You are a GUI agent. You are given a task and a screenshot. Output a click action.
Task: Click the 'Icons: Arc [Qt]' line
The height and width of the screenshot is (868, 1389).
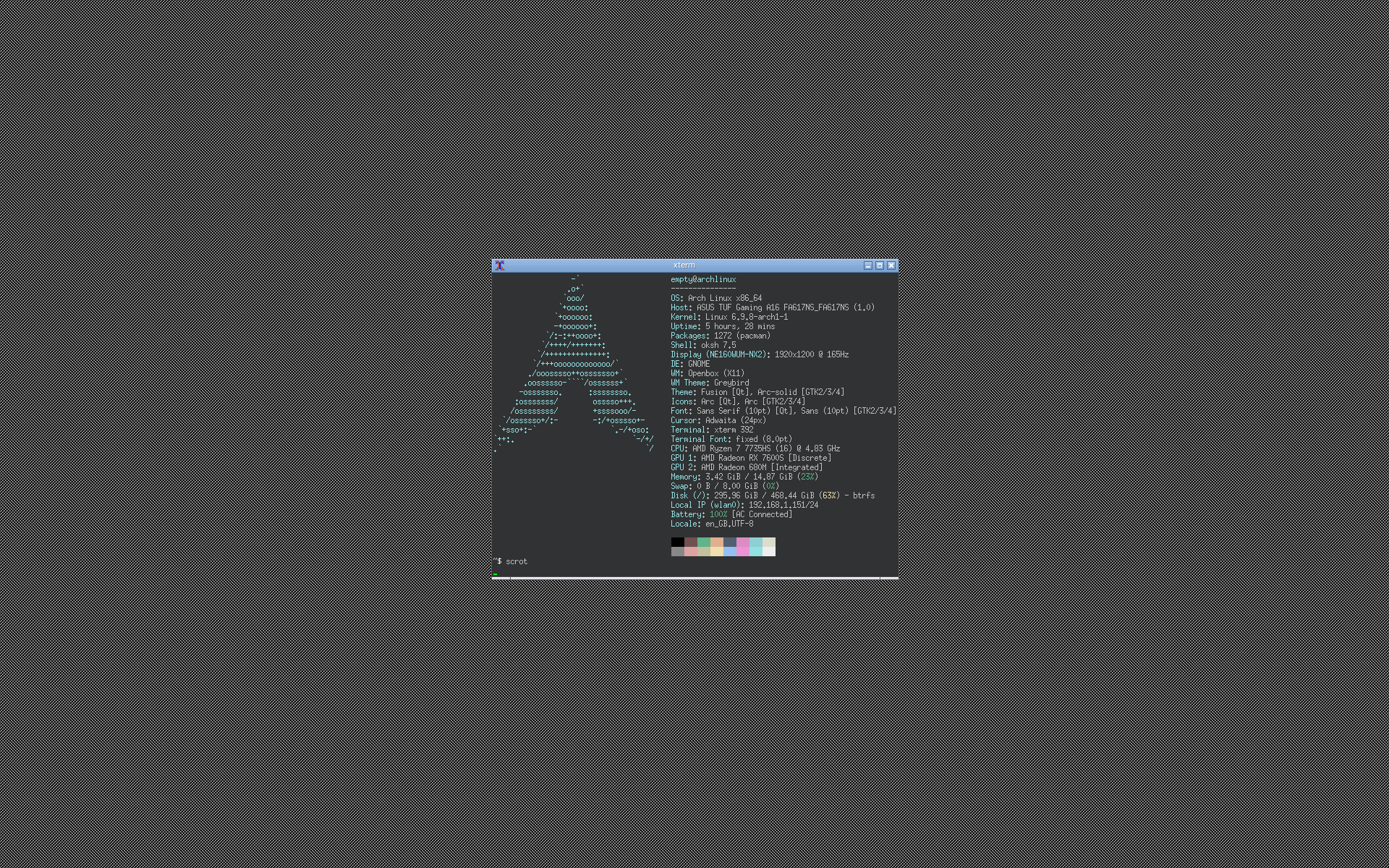738,401
